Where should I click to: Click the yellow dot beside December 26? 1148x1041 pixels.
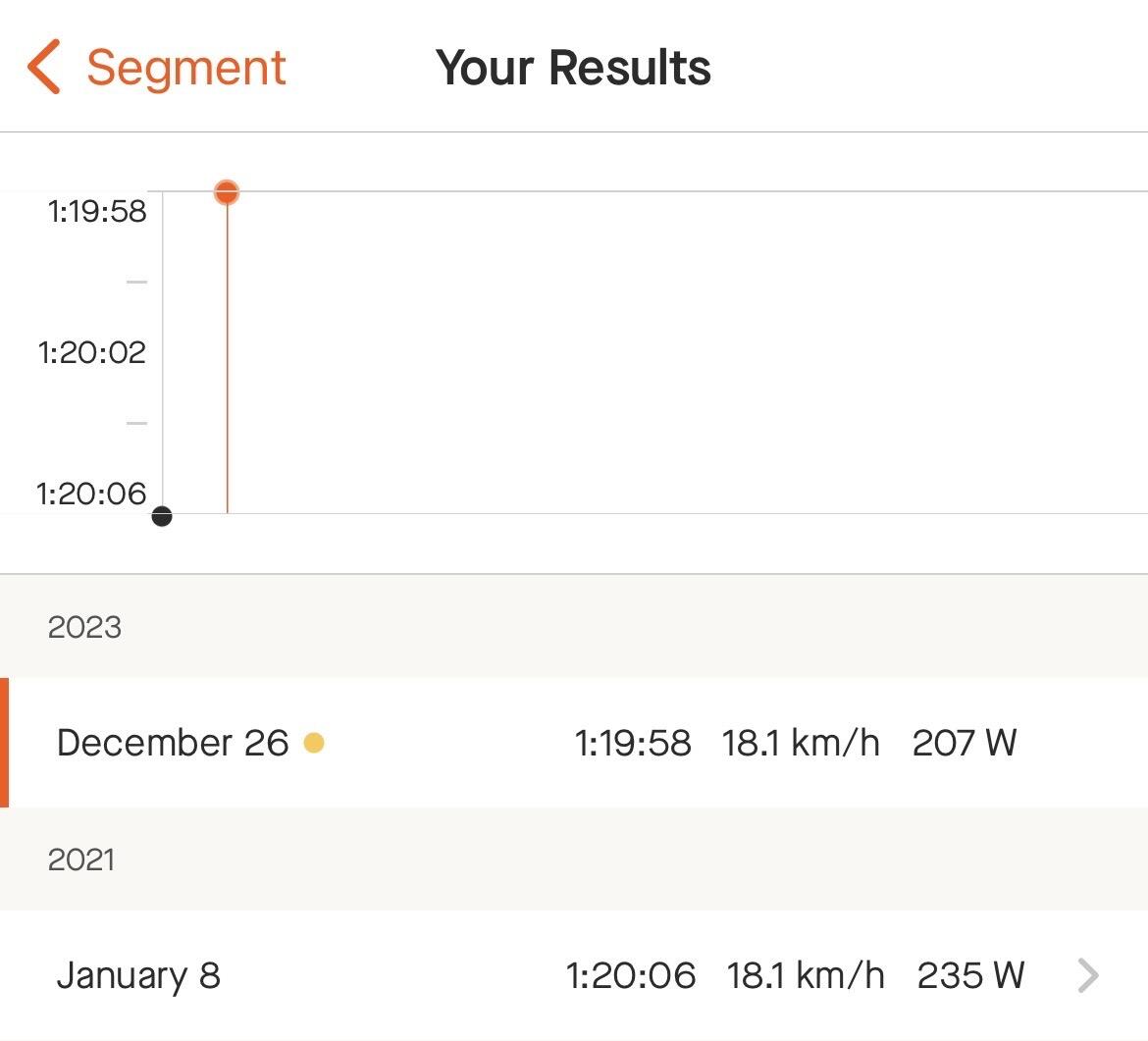pos(314,743)
